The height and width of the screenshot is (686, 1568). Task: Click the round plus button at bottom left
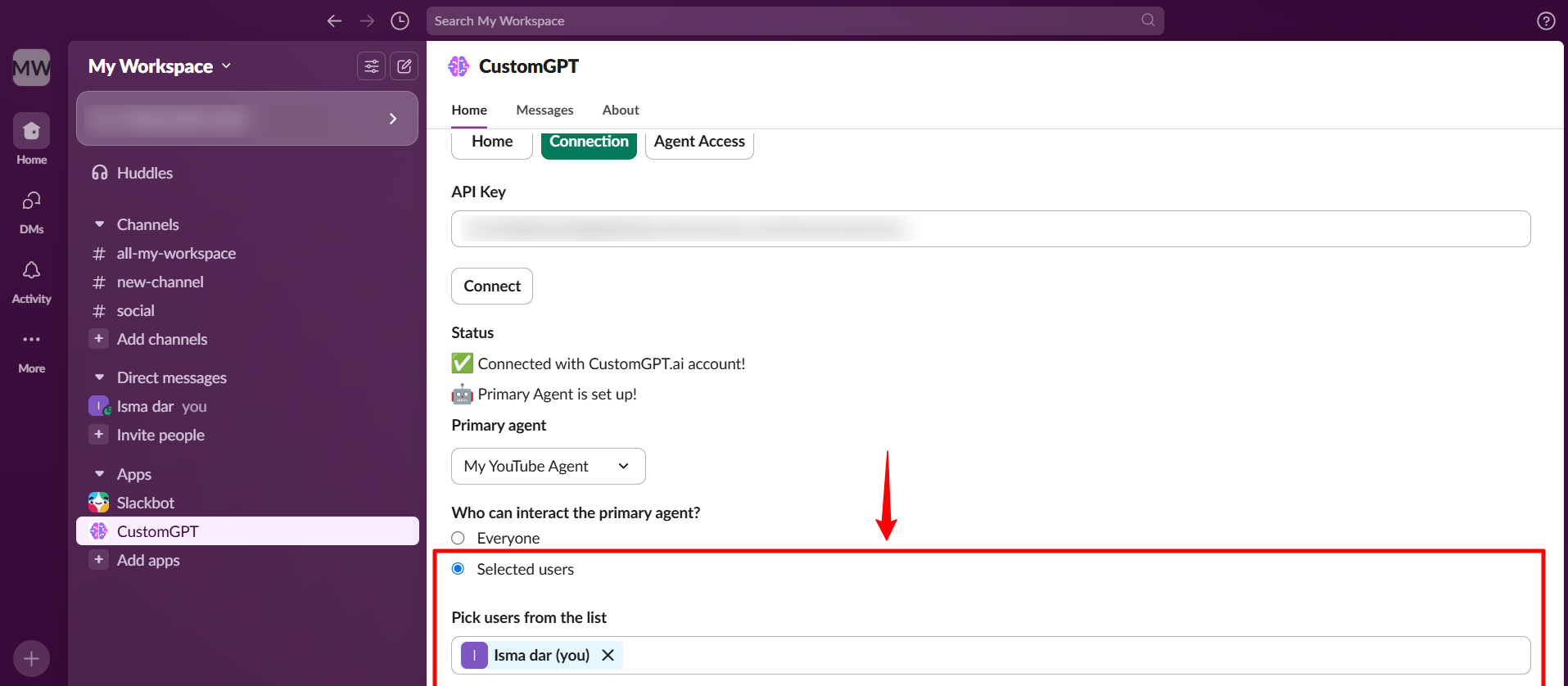(x=31, y=658)
